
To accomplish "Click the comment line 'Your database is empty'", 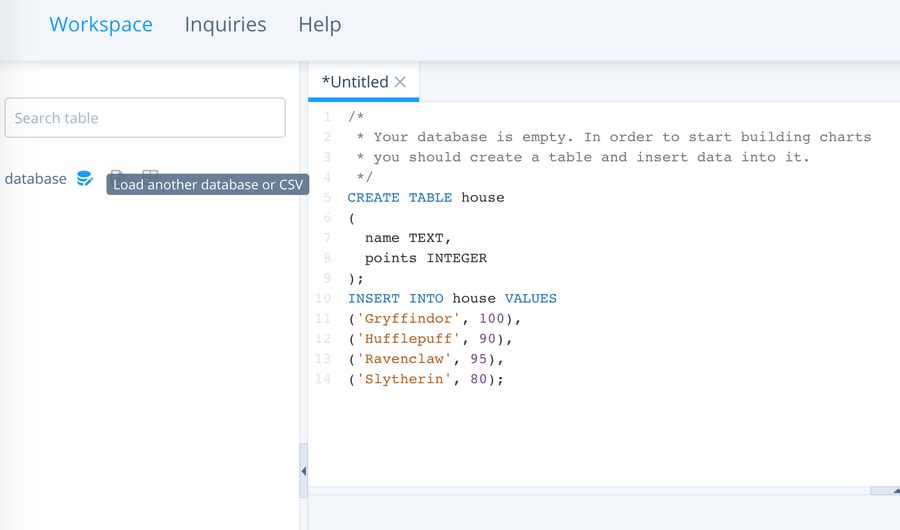I will 614,137.
